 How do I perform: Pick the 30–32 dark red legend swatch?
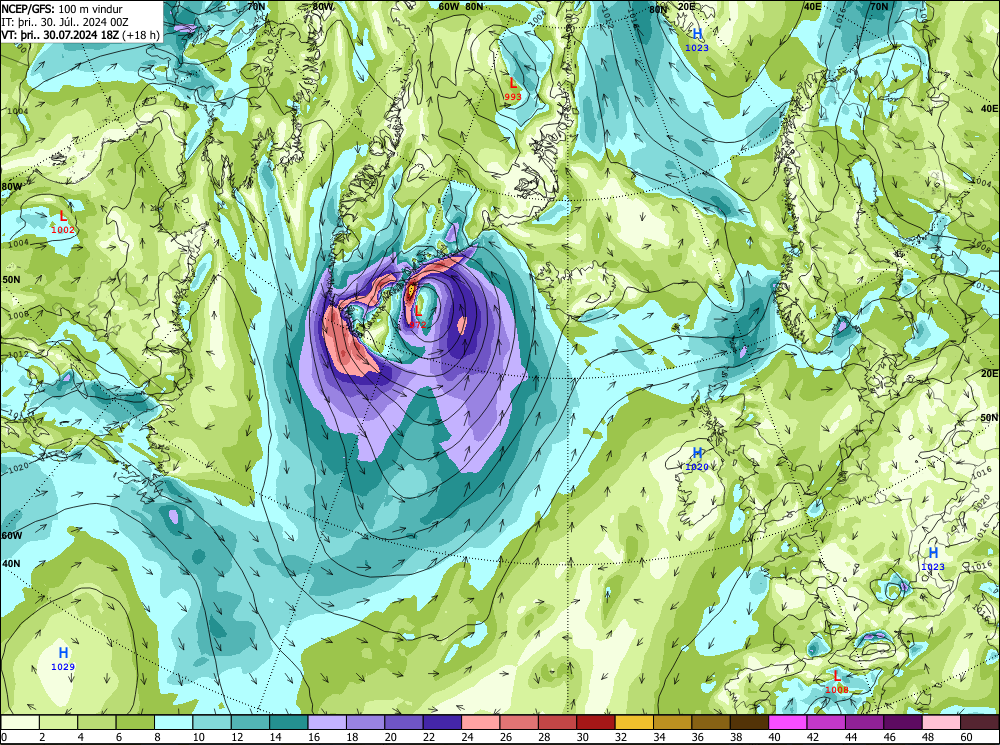(596, 722)
